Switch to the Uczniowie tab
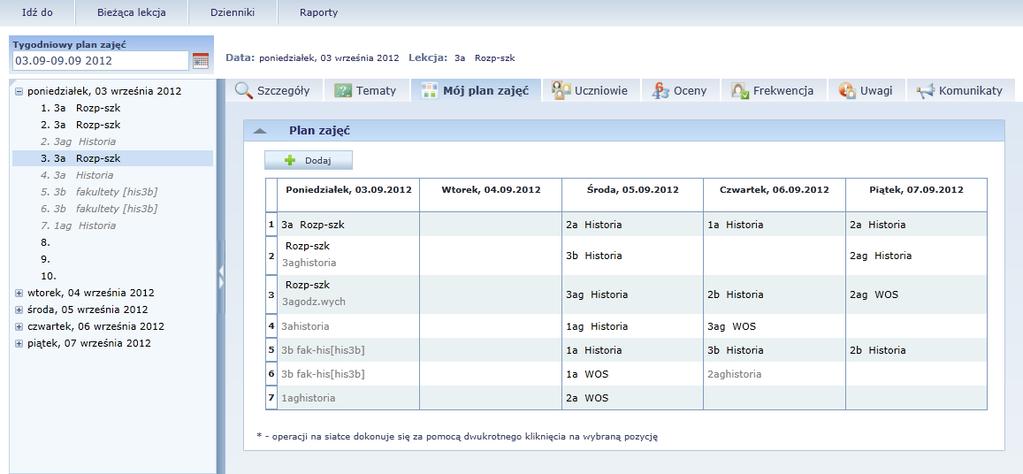Viewport: 1023px width, 474px height. pyautogui.click(x=590, y=91)
